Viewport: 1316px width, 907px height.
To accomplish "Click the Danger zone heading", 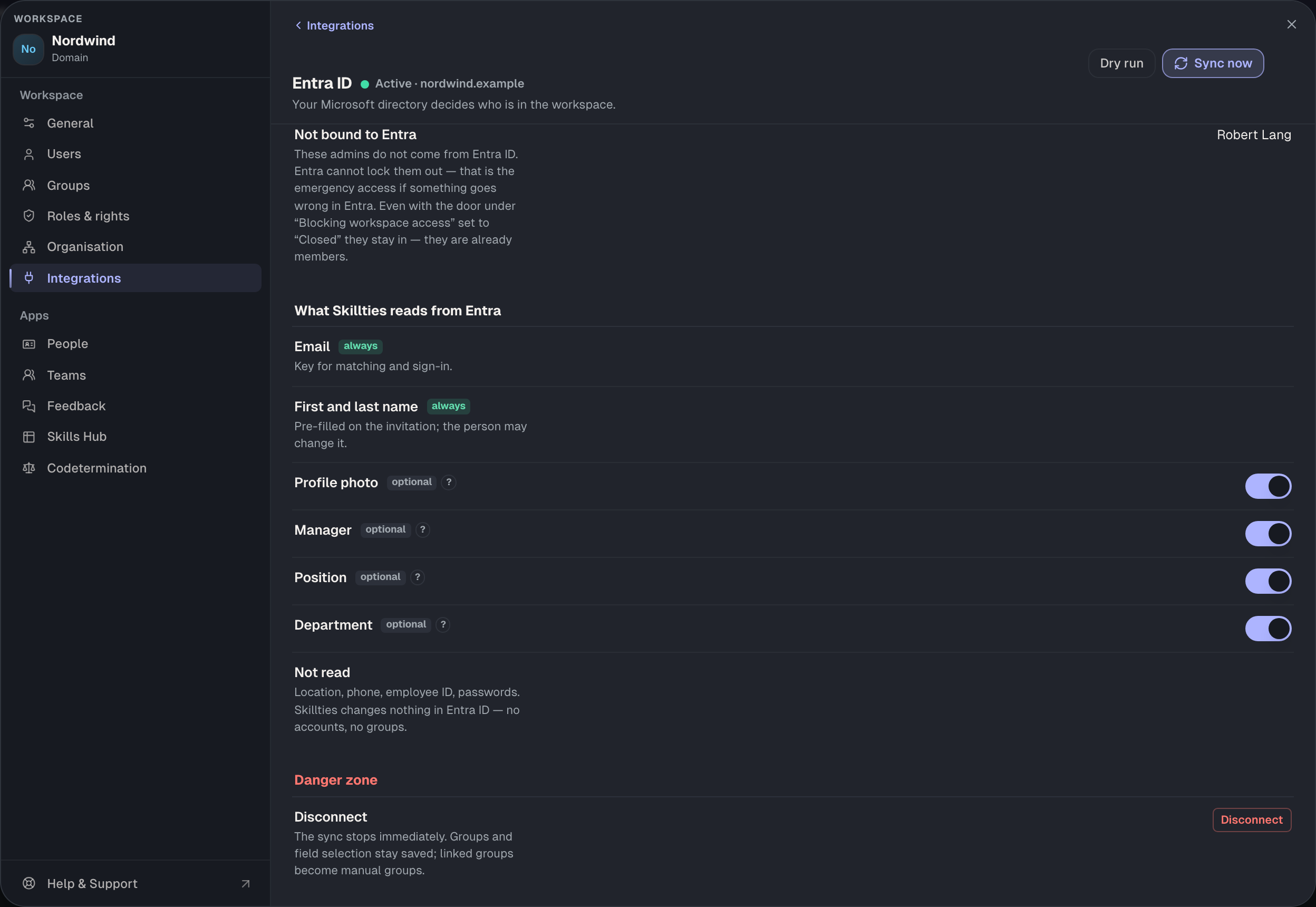I will click(336, 780).
